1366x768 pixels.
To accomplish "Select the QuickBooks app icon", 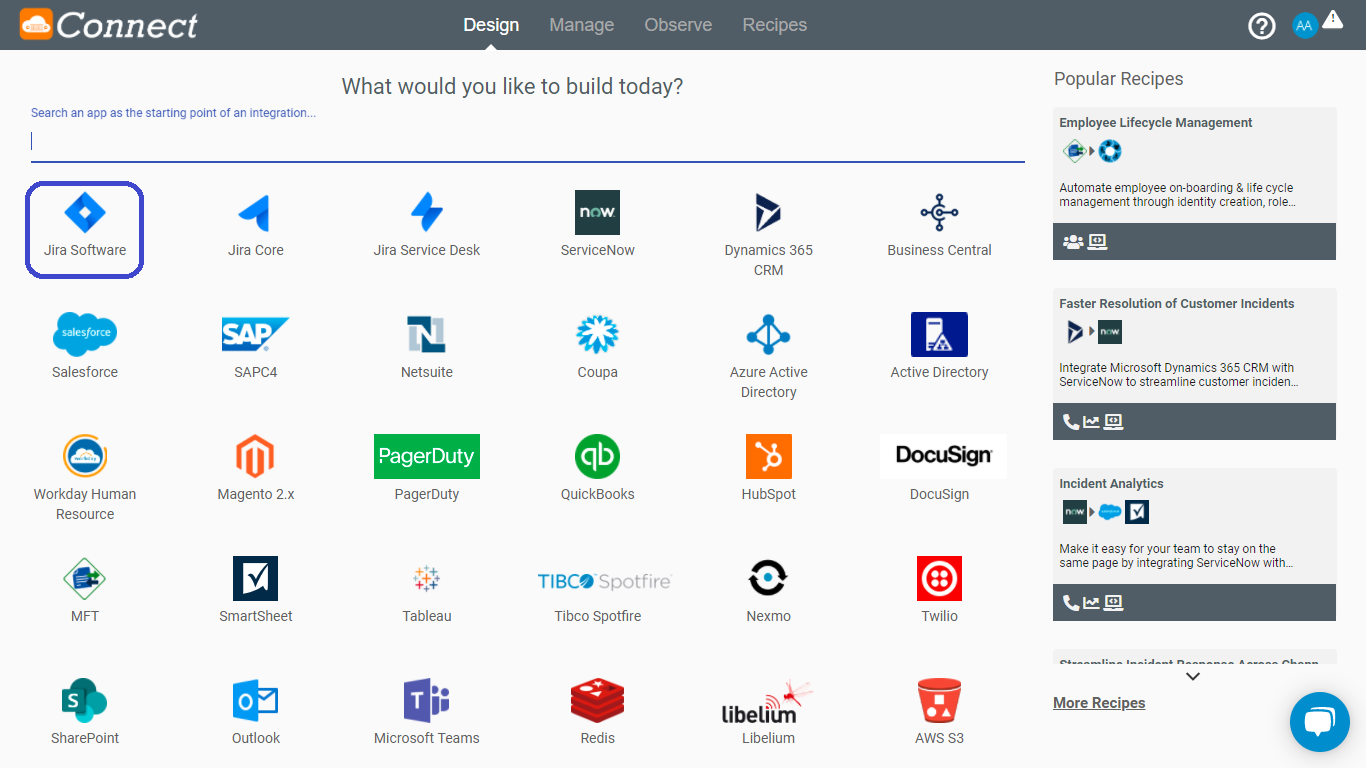I will 598,456.
